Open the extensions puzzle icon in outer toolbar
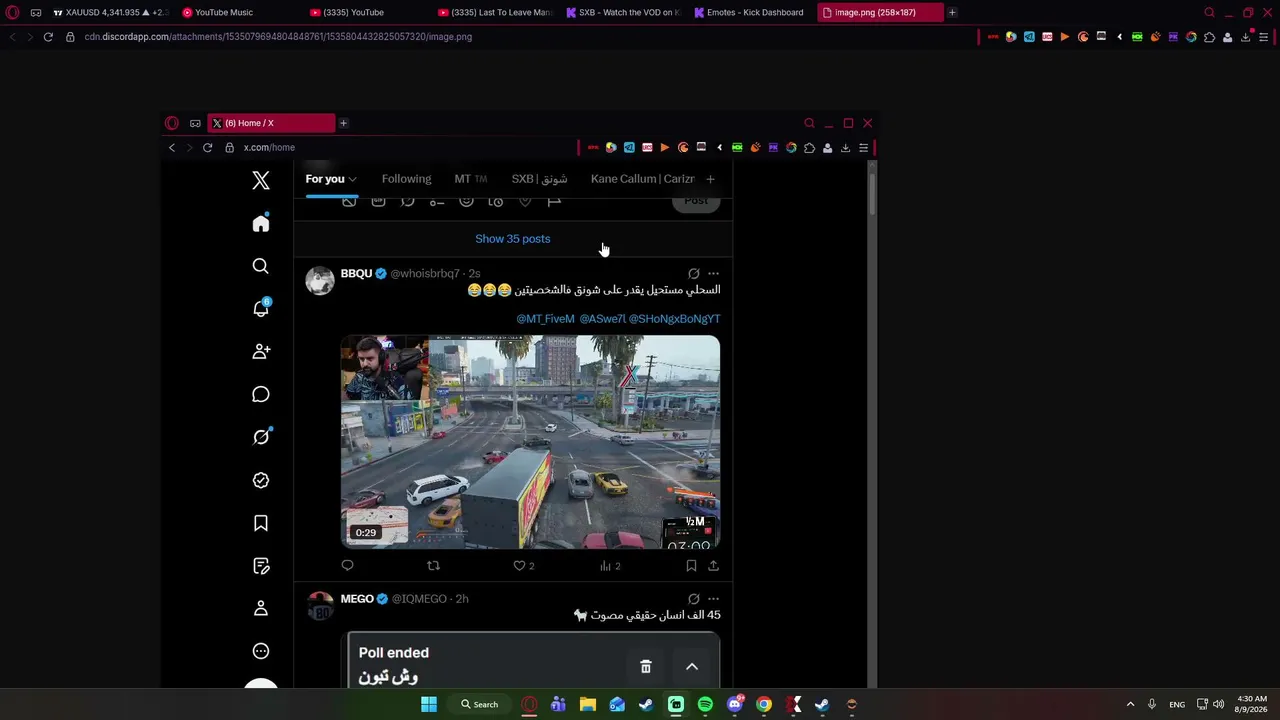Image resolution: width=1280 pixels, height=720 pixels. coord(1209,37)
